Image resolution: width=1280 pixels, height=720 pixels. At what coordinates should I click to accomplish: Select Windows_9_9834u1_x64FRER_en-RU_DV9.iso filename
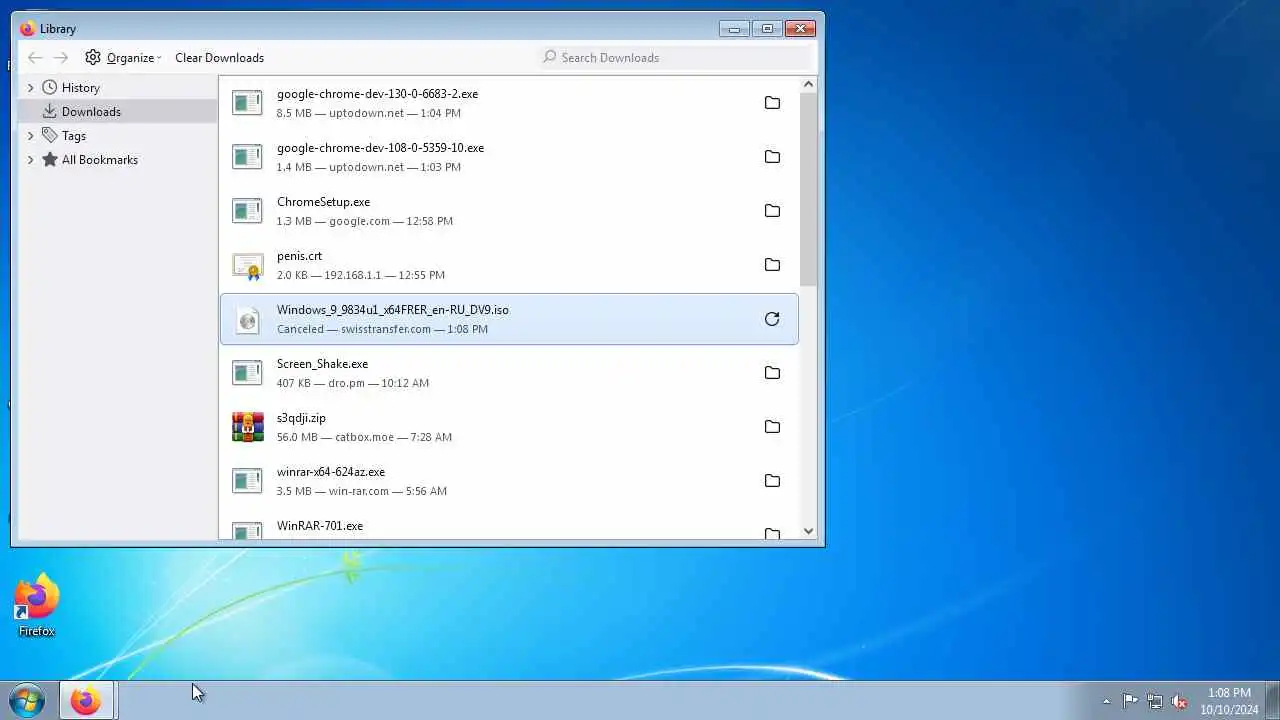(392, 310)
